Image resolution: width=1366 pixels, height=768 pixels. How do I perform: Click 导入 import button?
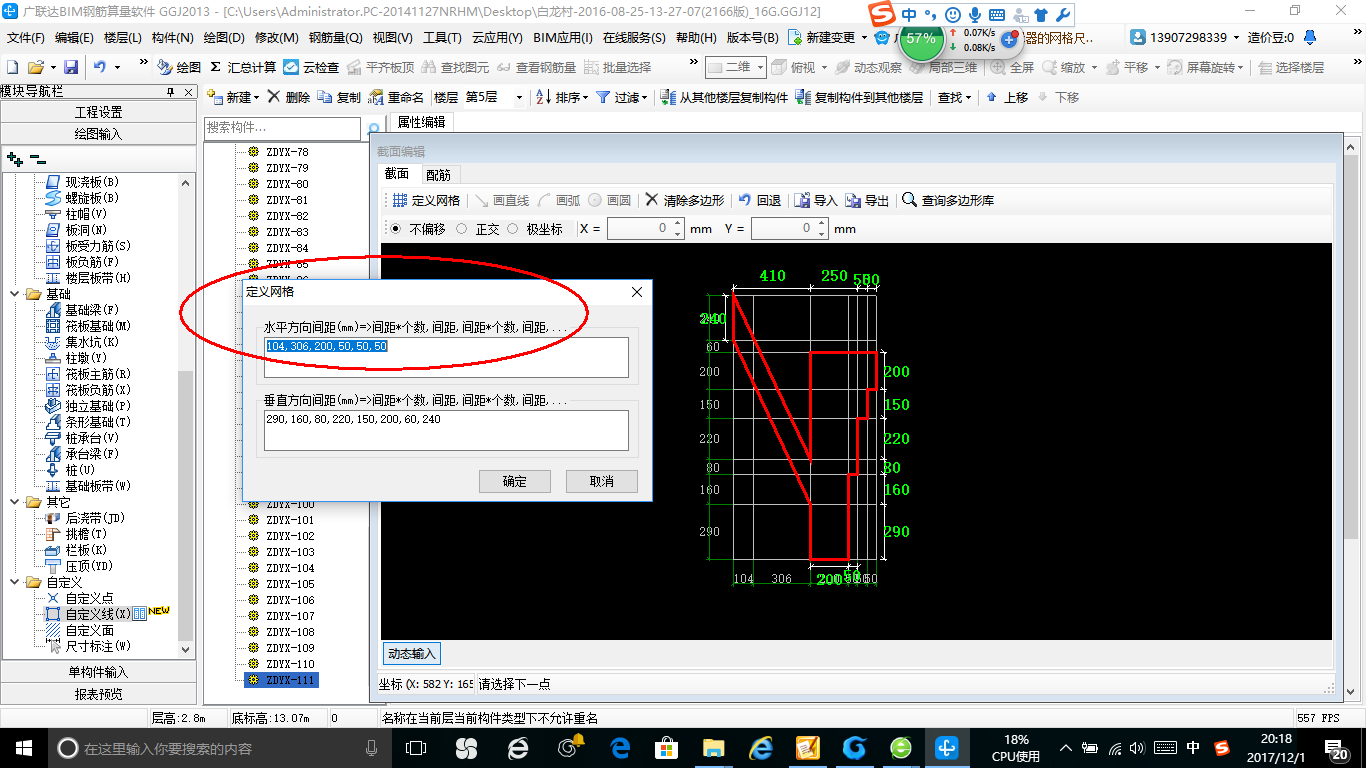[816, 200]
